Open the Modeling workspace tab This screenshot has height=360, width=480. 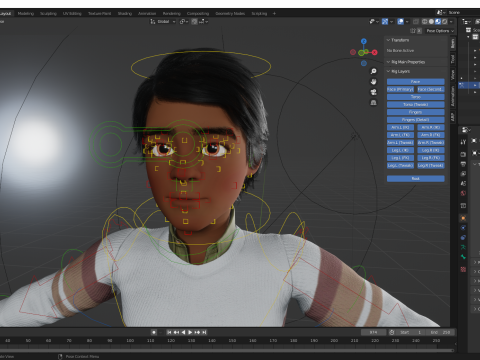tap(26, 14)
